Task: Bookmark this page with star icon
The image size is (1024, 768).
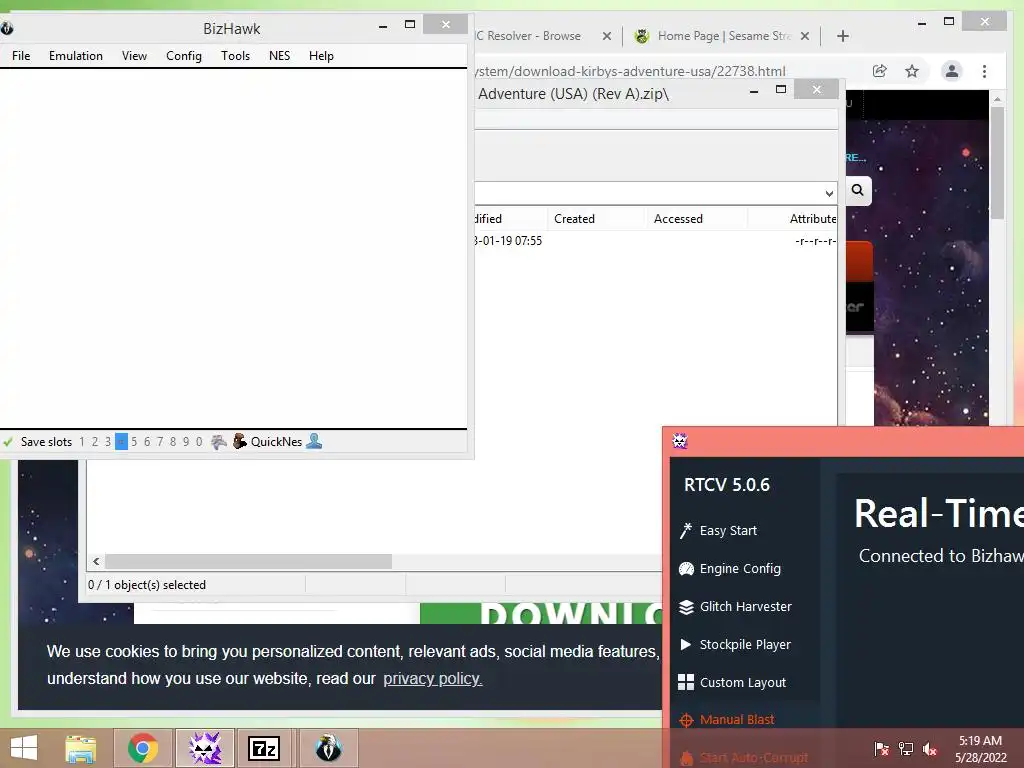Action: (x=912, y=71)
